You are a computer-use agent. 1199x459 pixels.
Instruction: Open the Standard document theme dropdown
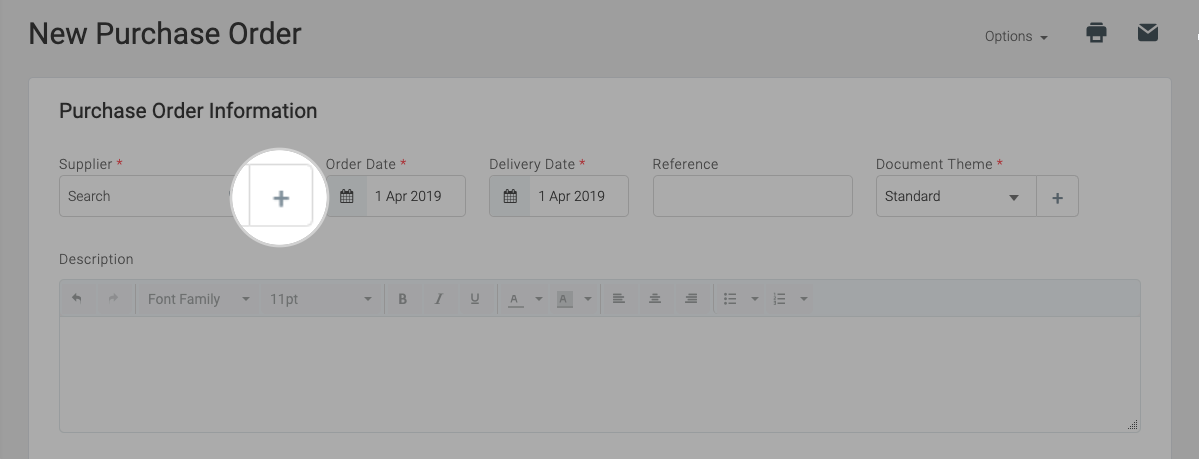956,197
